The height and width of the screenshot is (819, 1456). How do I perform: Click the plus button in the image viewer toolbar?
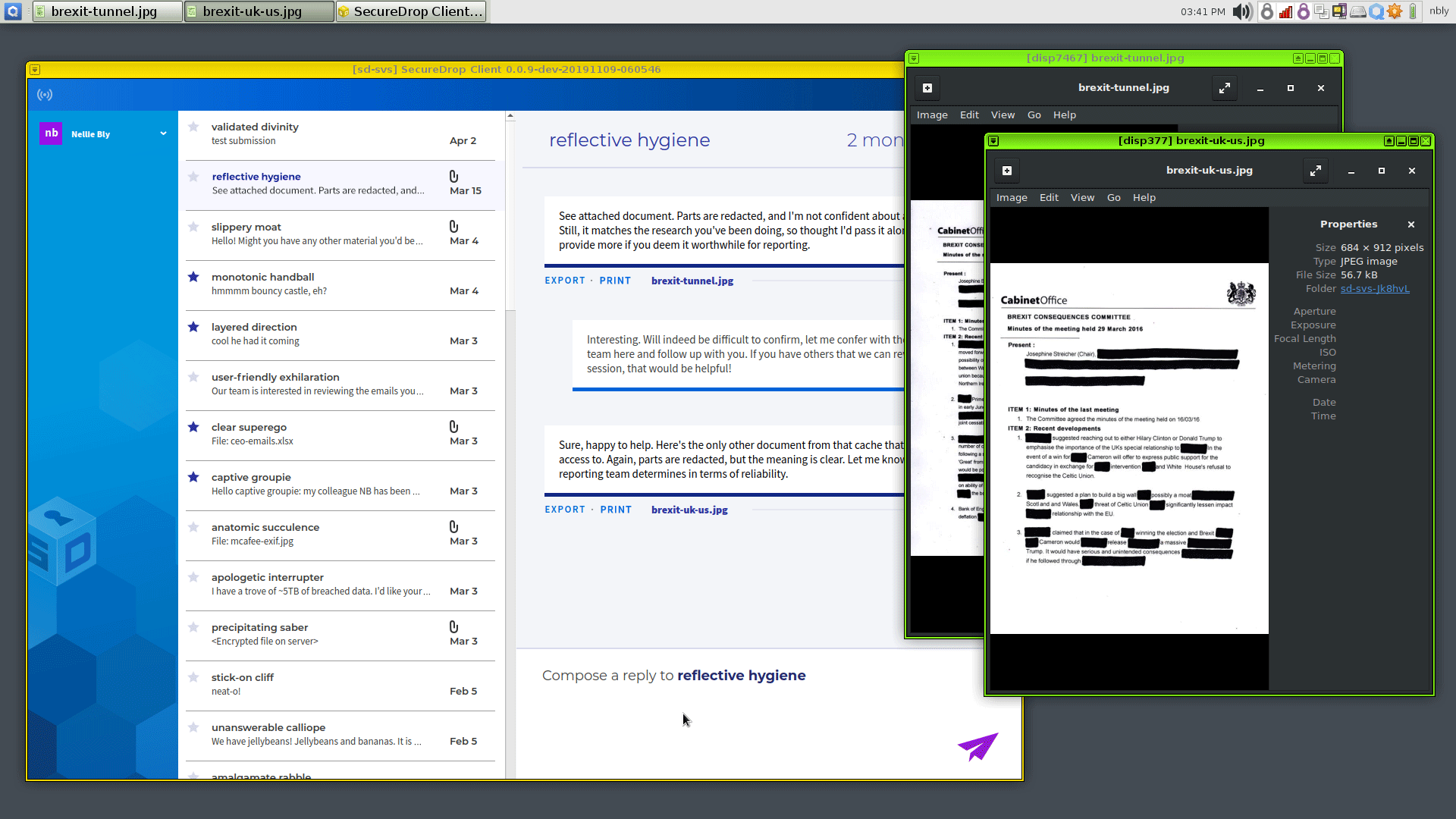(x=1007, y=171)
